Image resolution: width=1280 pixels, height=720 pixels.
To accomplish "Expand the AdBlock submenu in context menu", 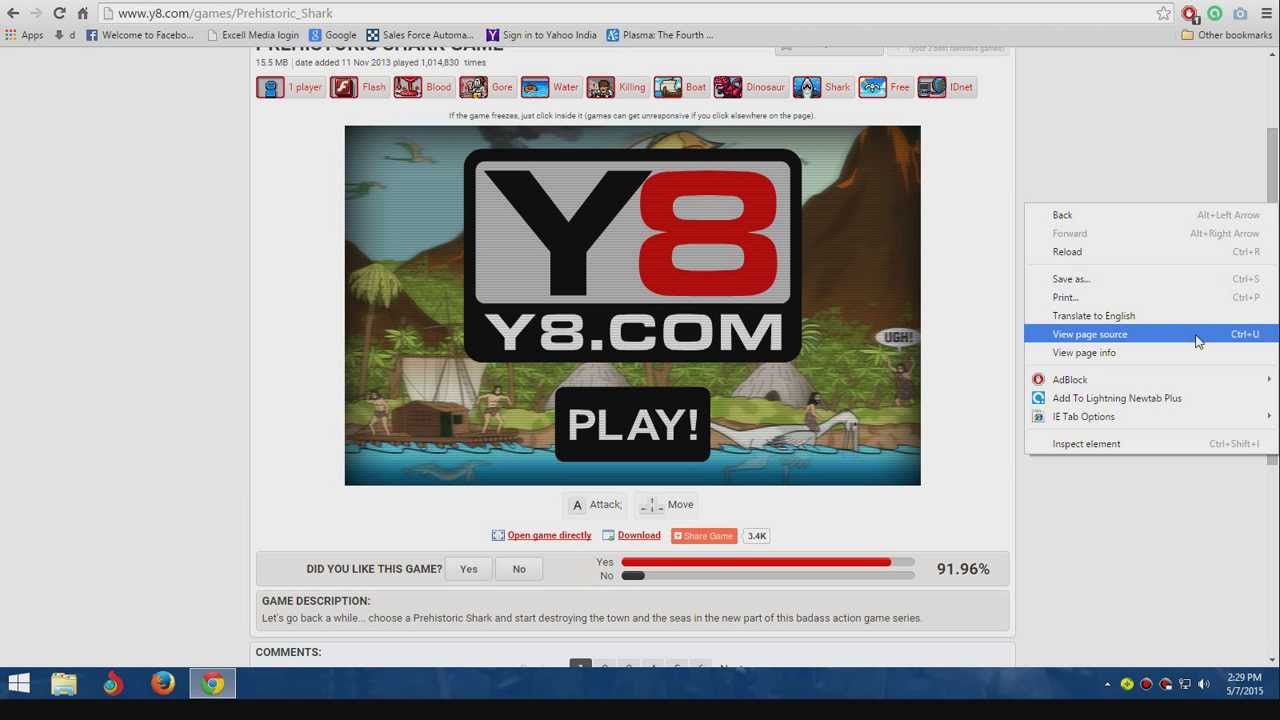I will click(1152, 380).
